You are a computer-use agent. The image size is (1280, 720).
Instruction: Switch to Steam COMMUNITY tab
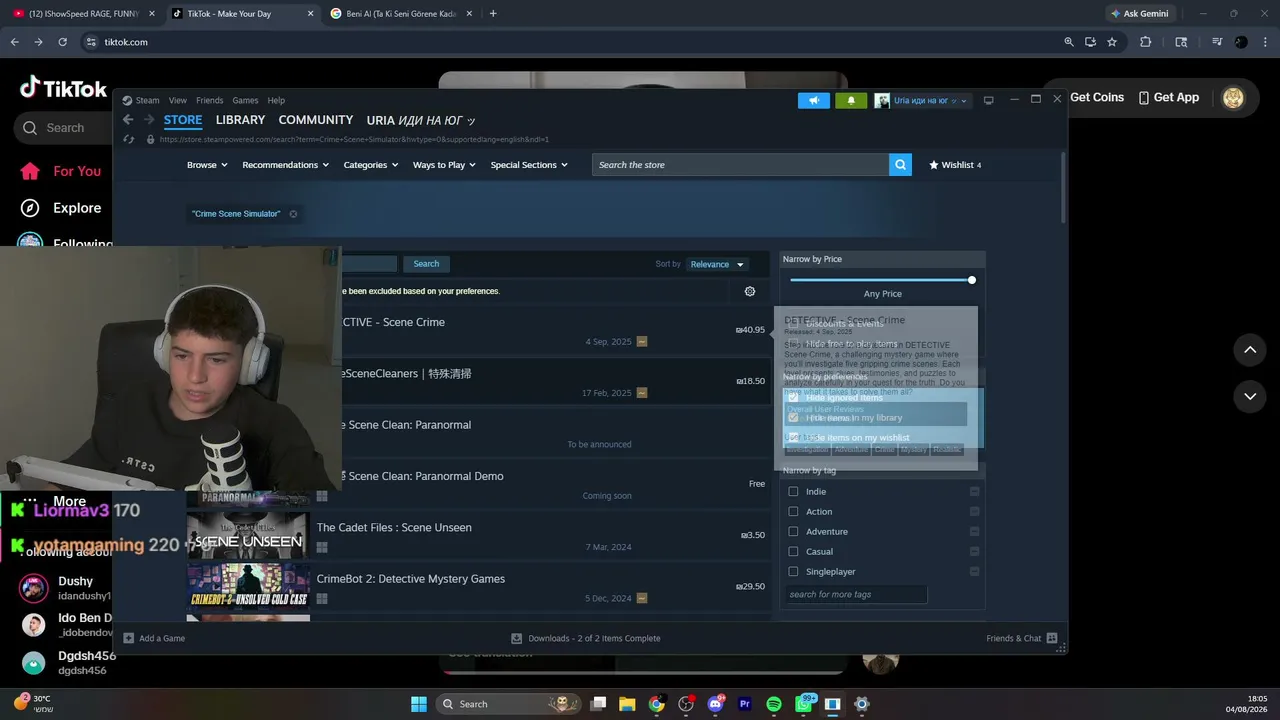[316, 120]
